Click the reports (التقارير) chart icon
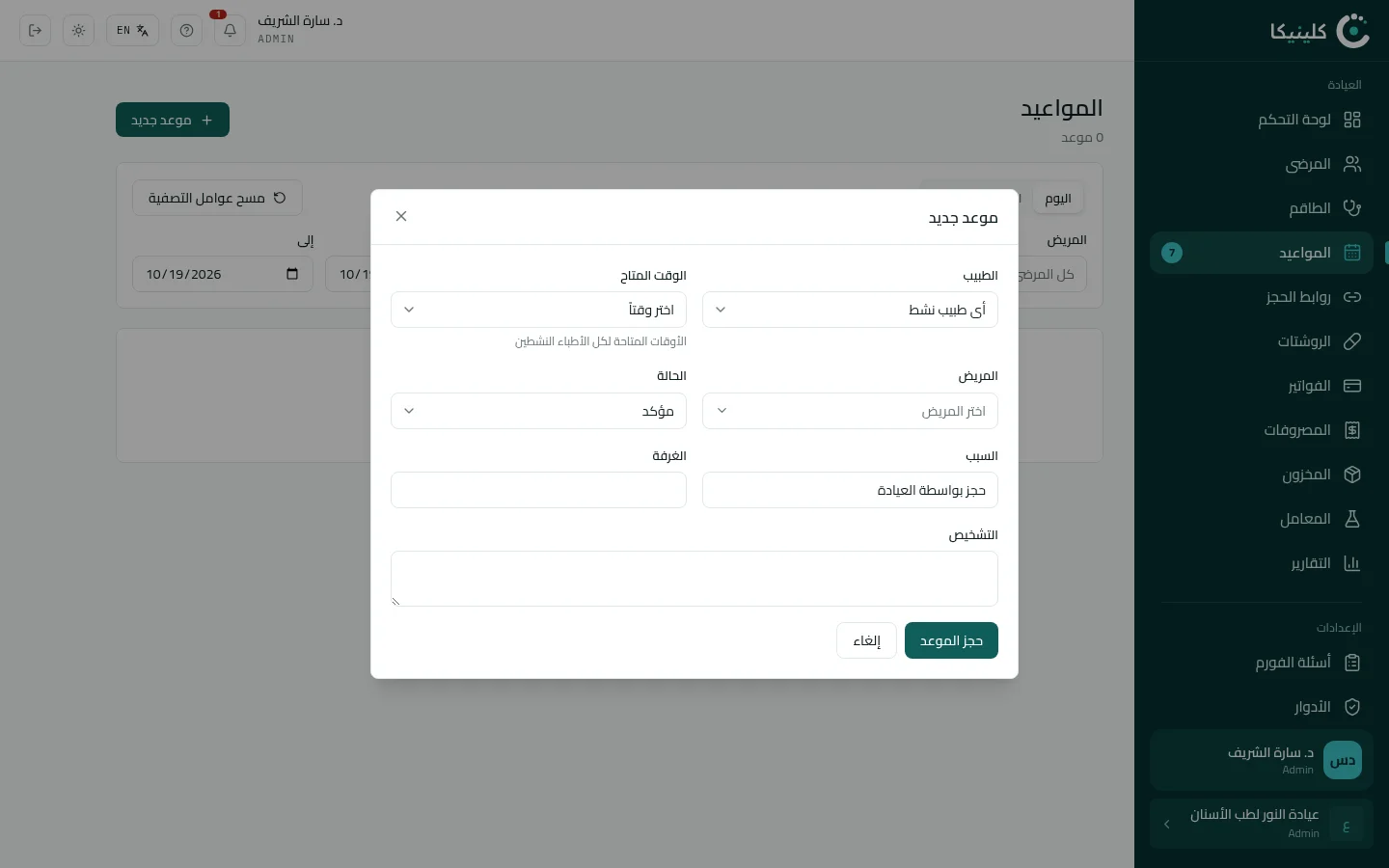 coord(1352,563)
